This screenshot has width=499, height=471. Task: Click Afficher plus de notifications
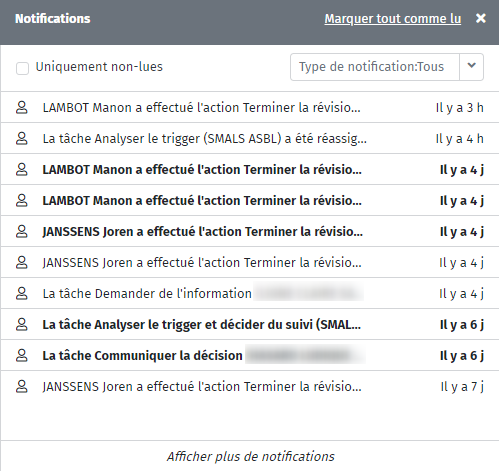[x=250, y=456]
